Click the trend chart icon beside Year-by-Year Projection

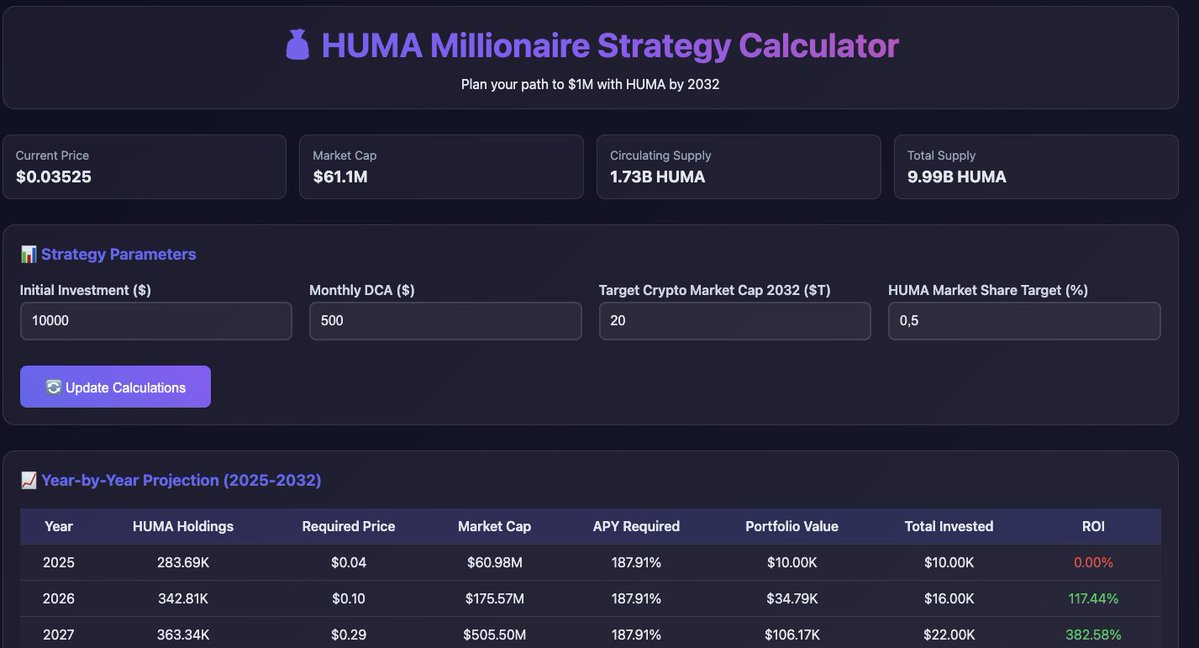pyautogui.click(x=28, y=480)
